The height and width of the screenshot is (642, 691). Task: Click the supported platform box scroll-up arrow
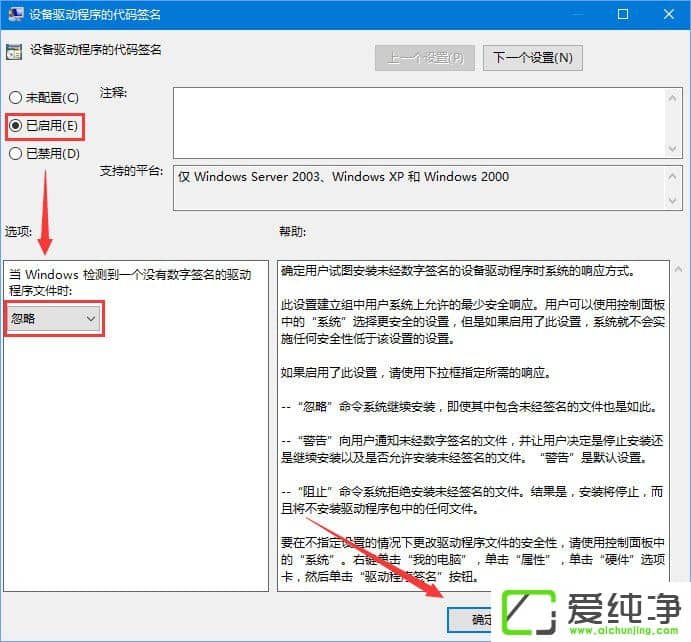point(672,177)
